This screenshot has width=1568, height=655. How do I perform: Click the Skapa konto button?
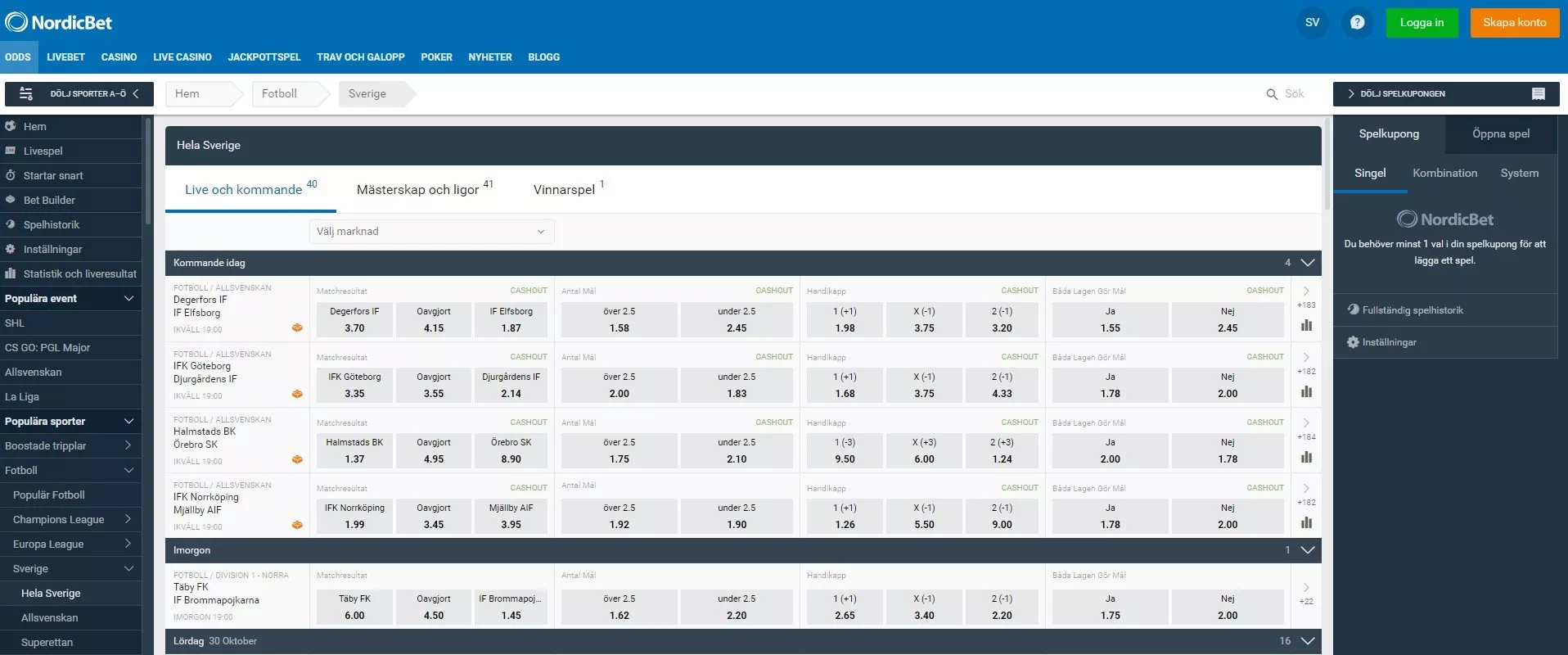(x=1515, y=23)
